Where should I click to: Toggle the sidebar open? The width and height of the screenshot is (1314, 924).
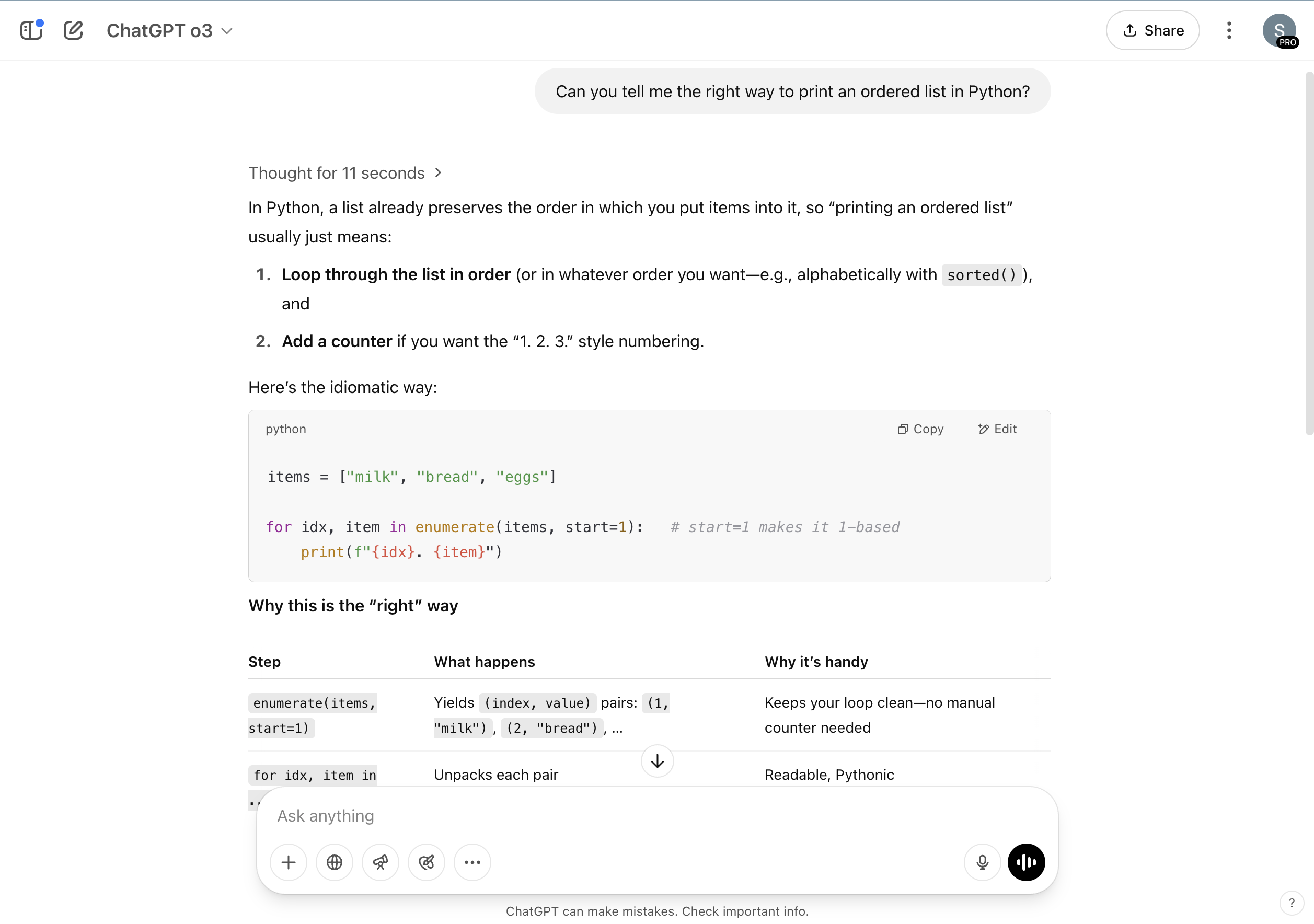point(31,30)
